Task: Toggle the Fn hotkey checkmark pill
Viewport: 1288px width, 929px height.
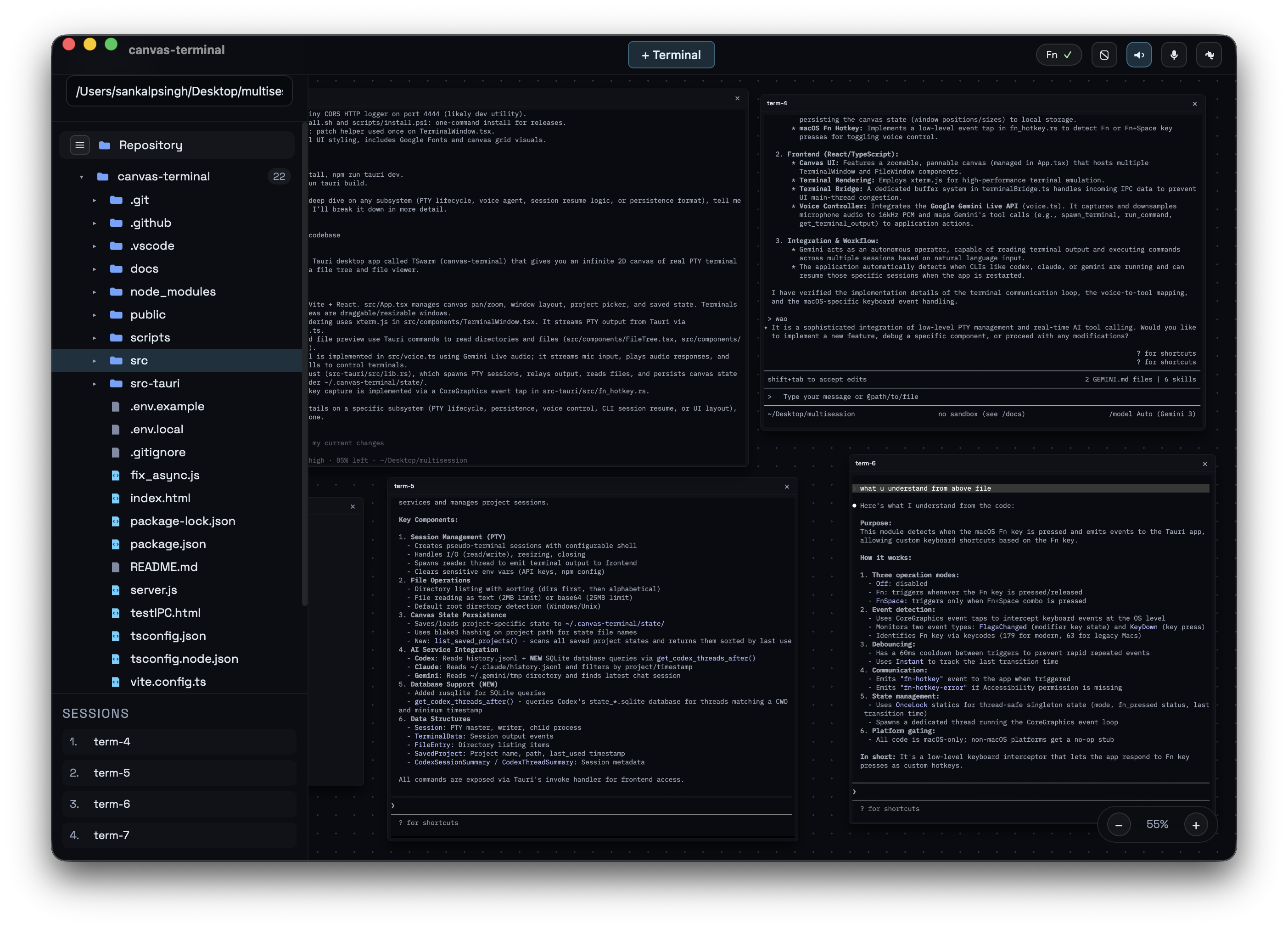Action: click(1058, 55)
